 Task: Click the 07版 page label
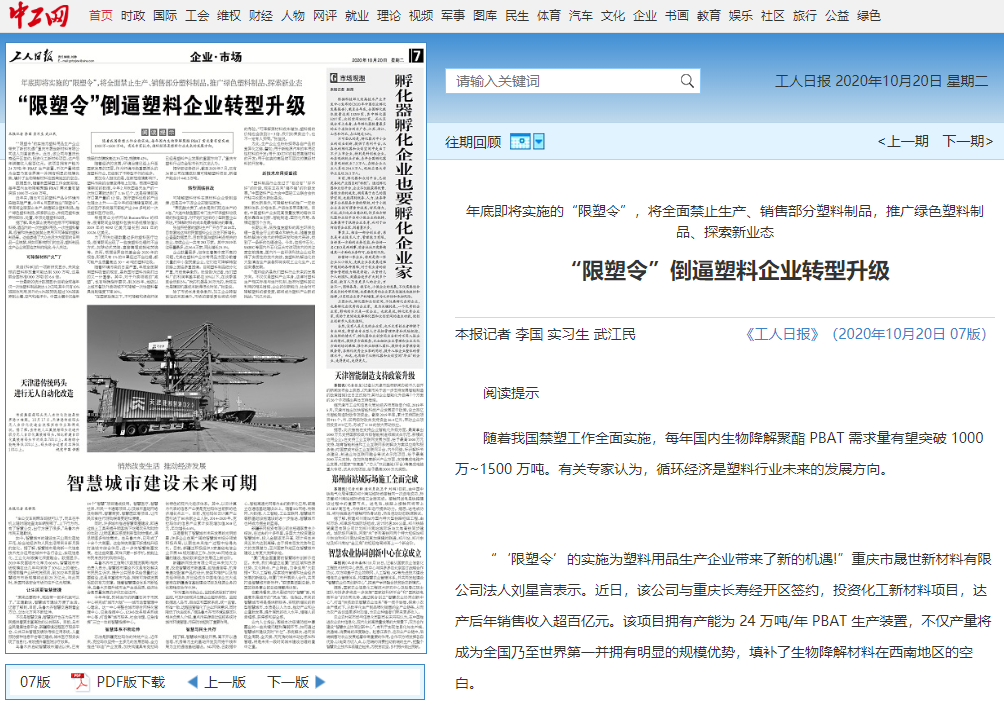(35, 682)
